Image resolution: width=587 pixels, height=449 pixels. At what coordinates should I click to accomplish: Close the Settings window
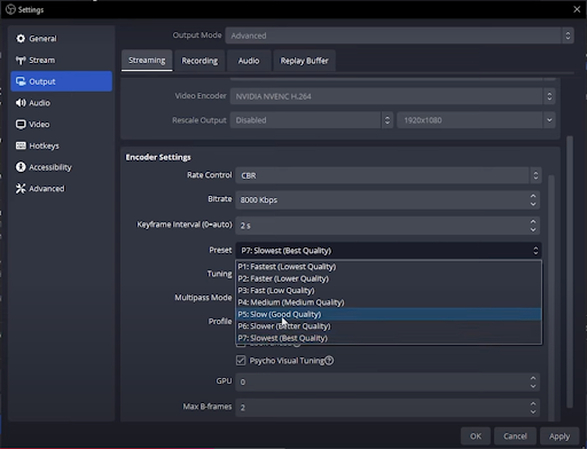(577, 9)
